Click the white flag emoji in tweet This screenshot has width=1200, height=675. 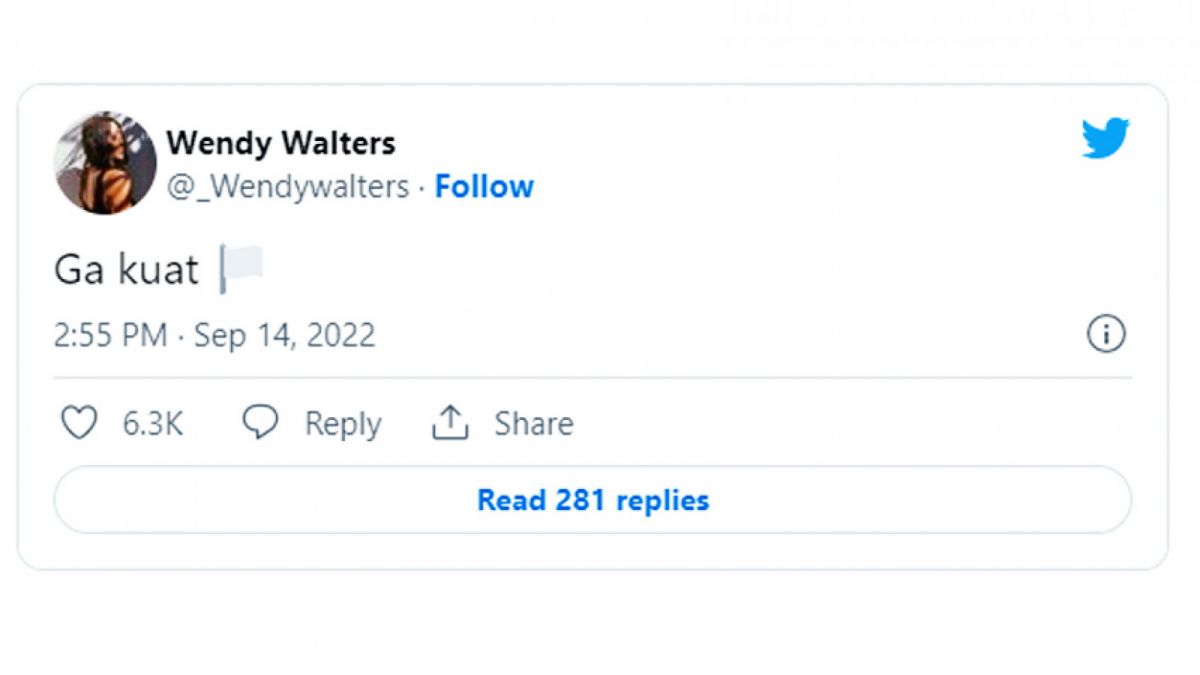click(240, 270)
